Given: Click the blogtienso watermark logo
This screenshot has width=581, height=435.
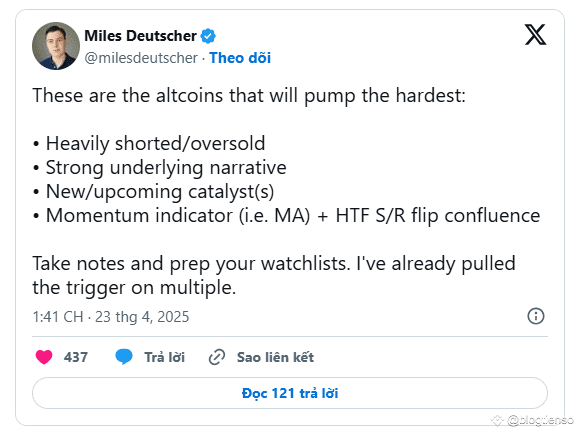Looking at the screenshot, I should pos(532,421).
